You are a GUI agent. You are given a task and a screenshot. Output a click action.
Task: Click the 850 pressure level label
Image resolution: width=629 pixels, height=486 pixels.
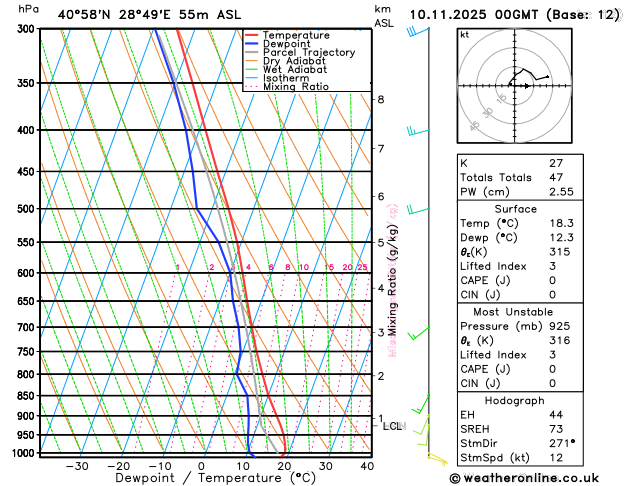tap(28, 396)
